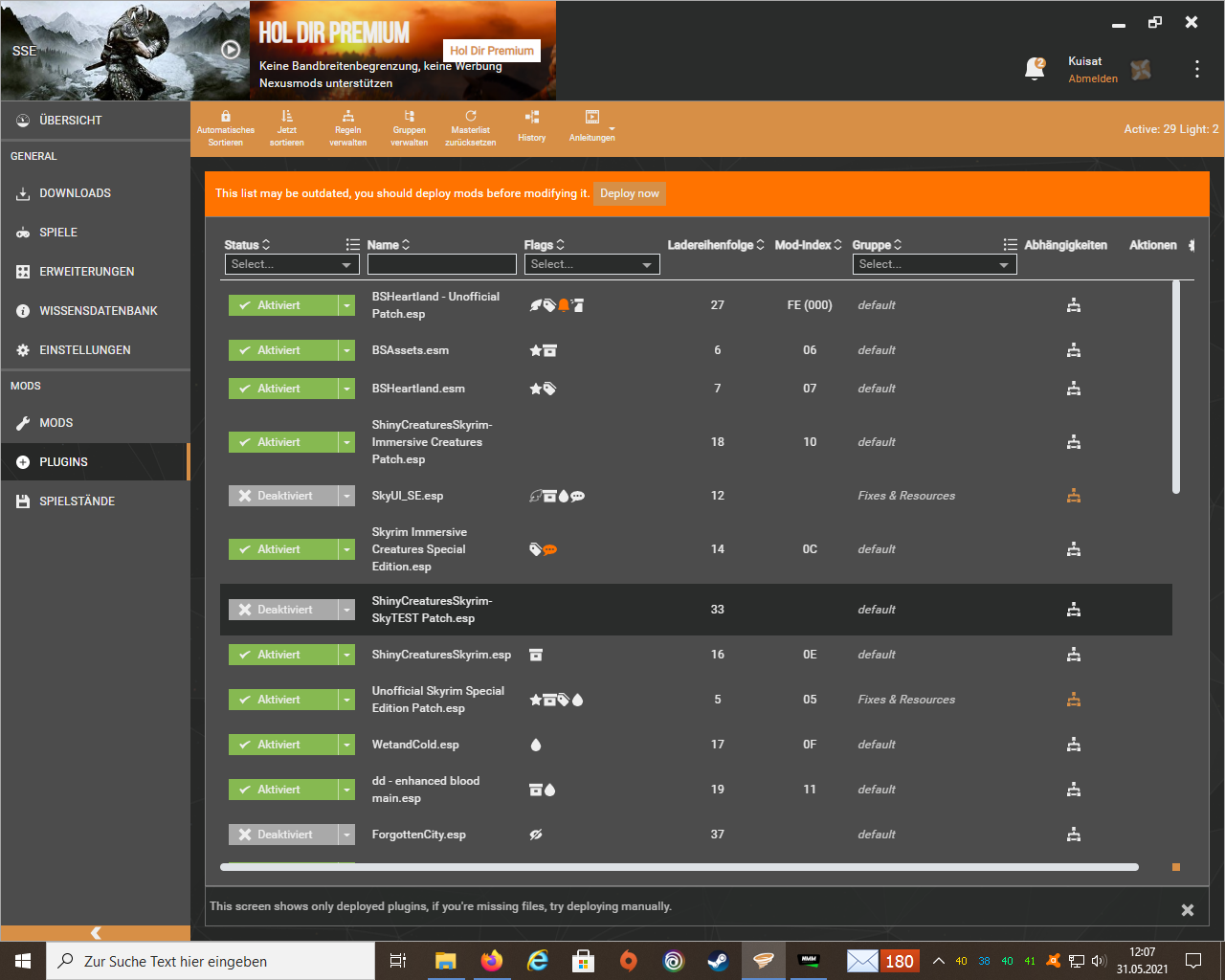This screenshot has height=980, width=1225.
Task: Disable the BSAssets.esm plugin
Action: pos(281,350)
